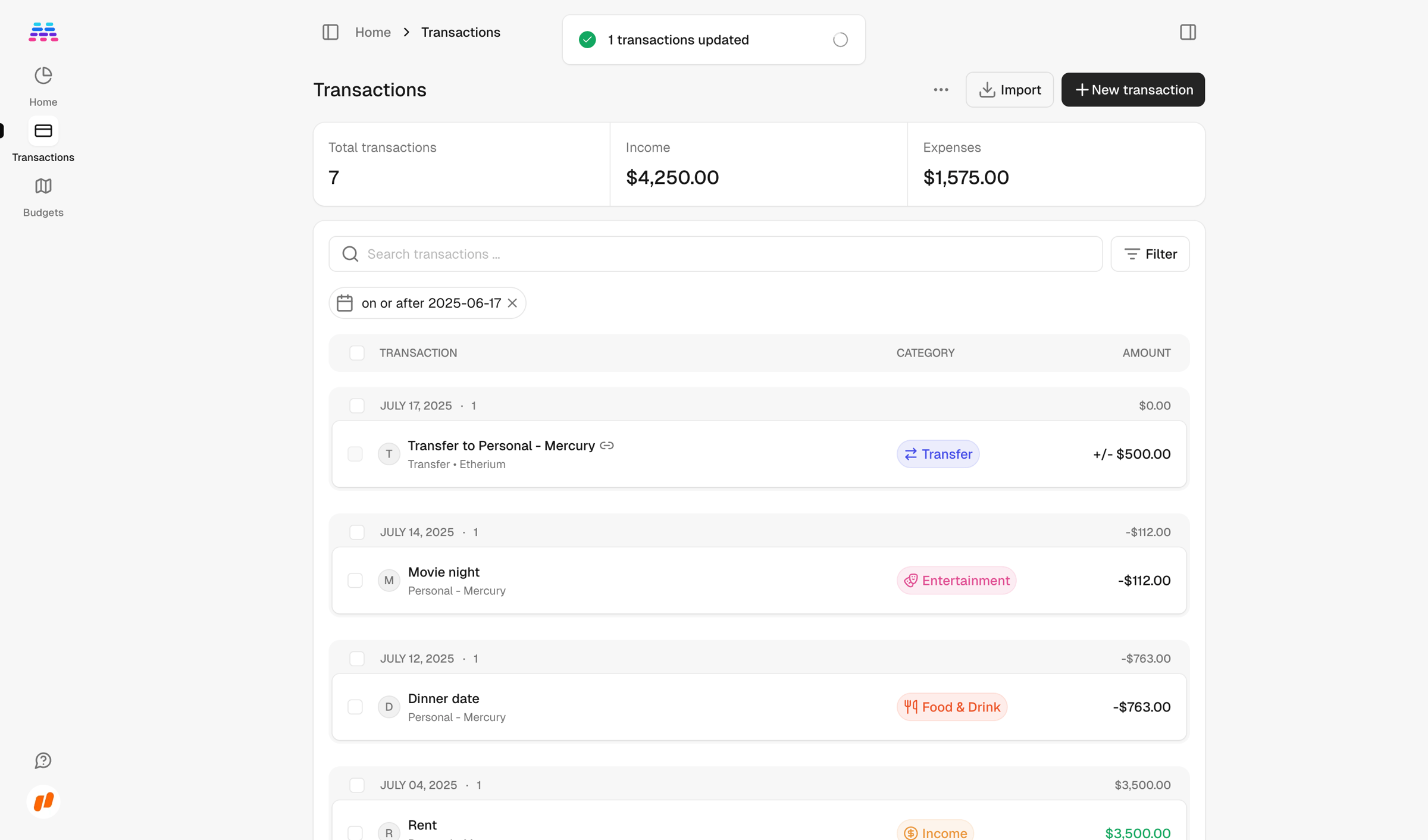Screen dimensions: 1428x840
Task: Click the CATEGORY column header
Action: (x=925, y=353)
